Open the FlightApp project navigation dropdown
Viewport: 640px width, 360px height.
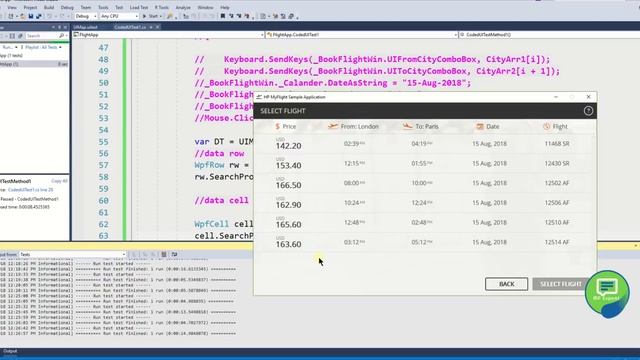coord(169,35)
